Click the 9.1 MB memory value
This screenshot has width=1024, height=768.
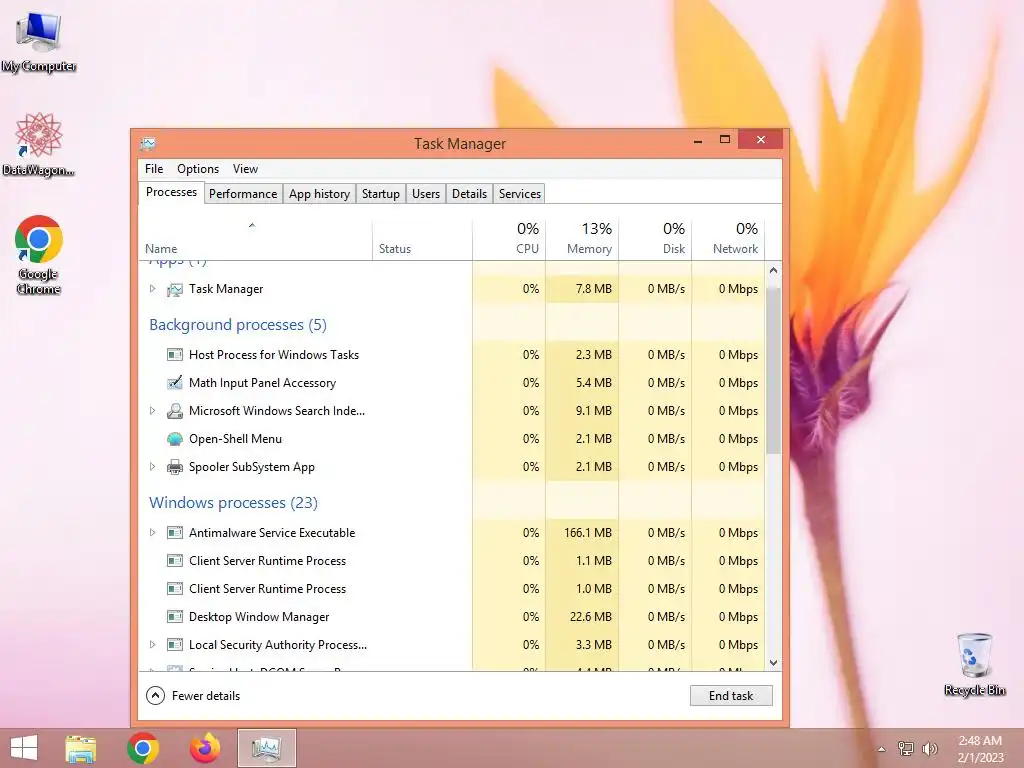pyautogui.click(x=594, y=411)
